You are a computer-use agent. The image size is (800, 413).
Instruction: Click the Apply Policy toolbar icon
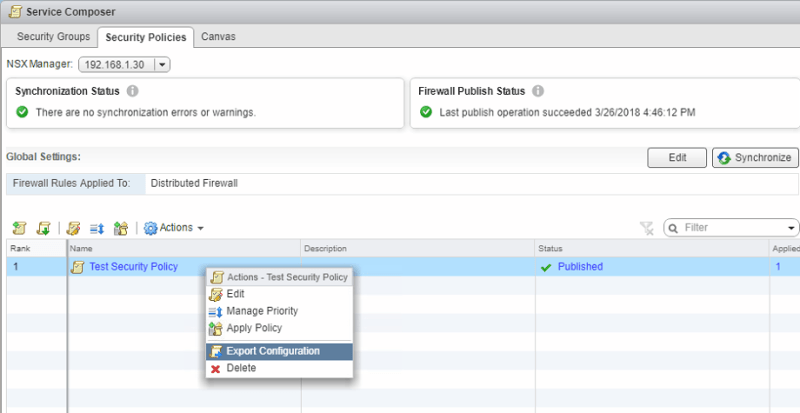coord(121,228)
